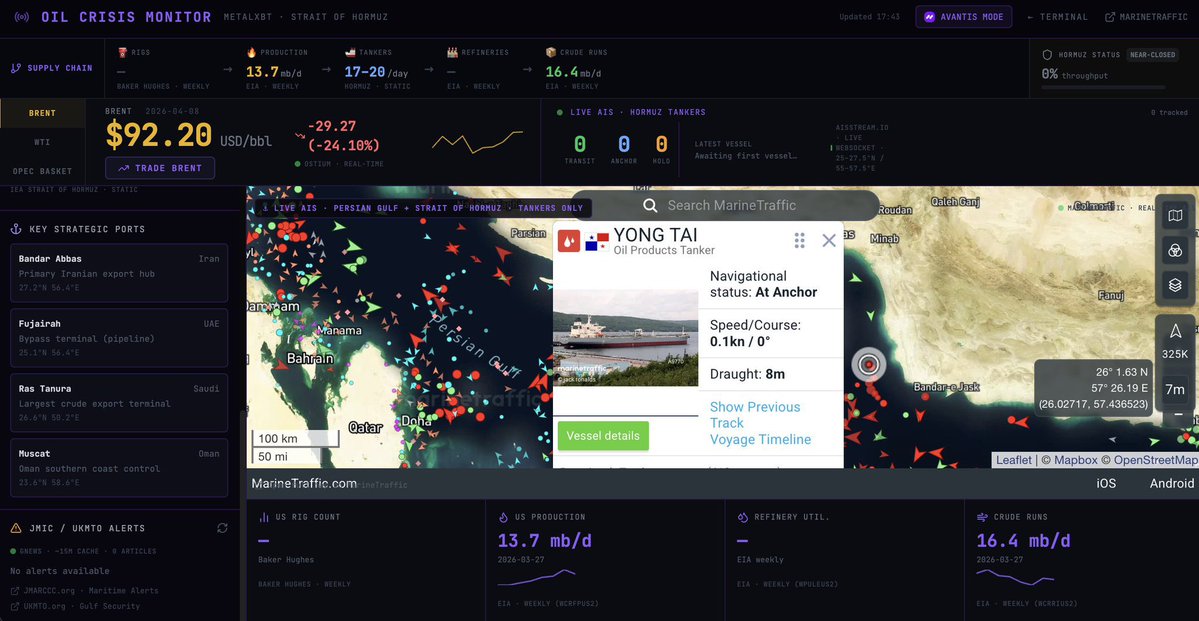Click the magnifier icon in MarineTraffic search
Screen dimensions: 1199x621
(x=651, y=205)
